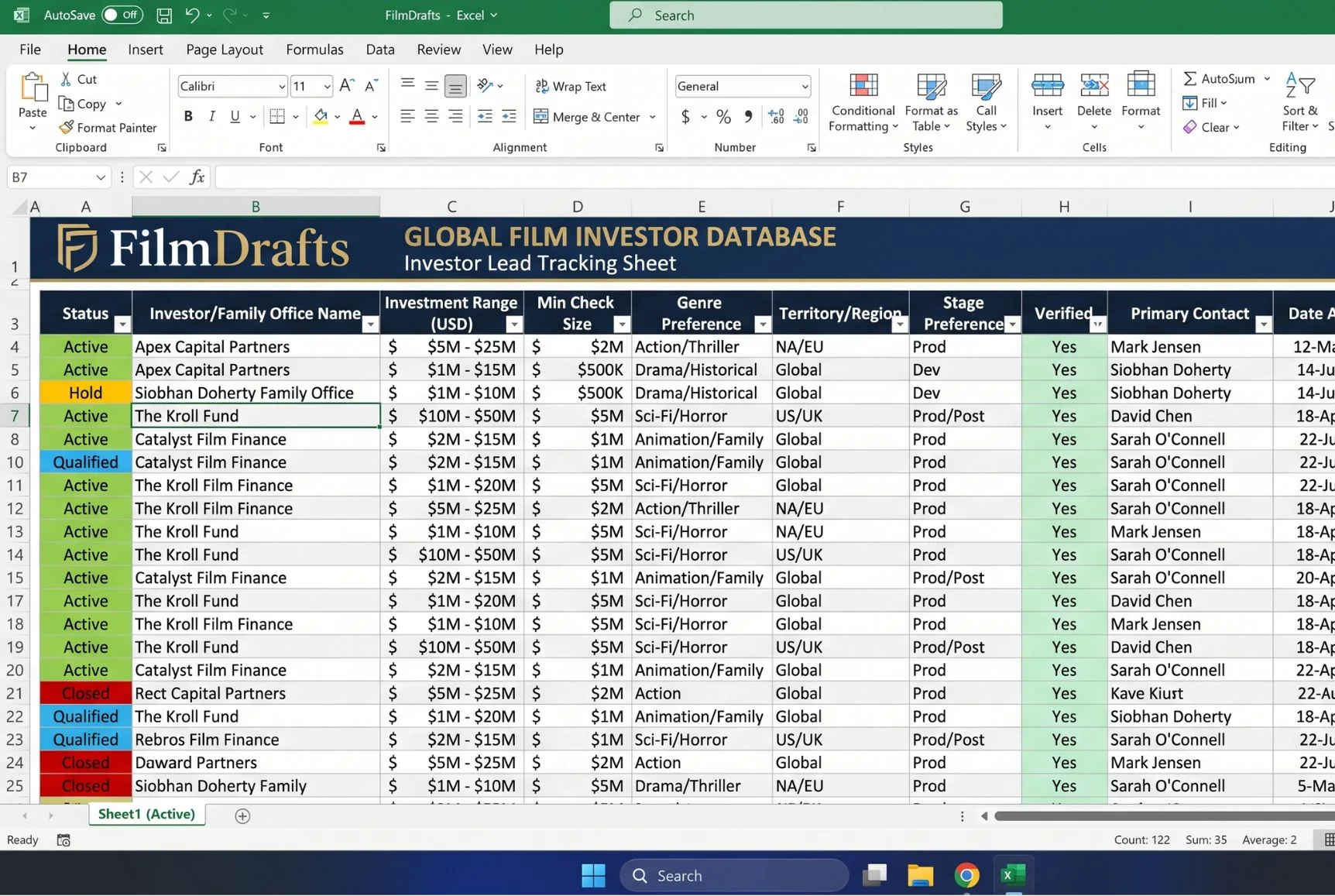
Task: Click the Insert Function fx icon
Action: [x=197, y=177]
